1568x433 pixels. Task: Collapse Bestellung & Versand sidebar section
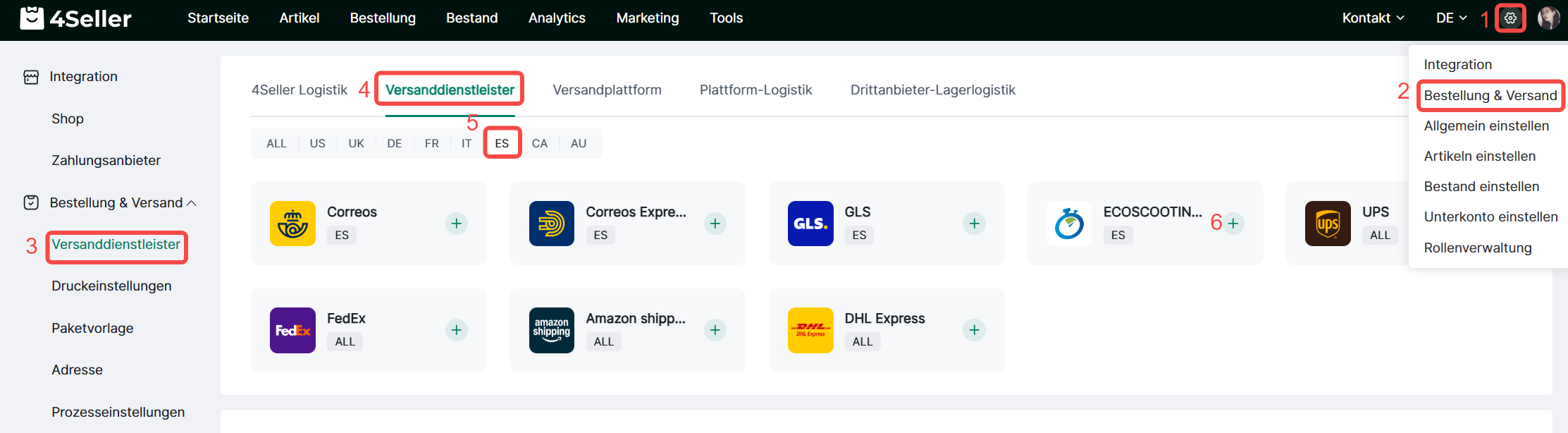[x=191, y=203]
